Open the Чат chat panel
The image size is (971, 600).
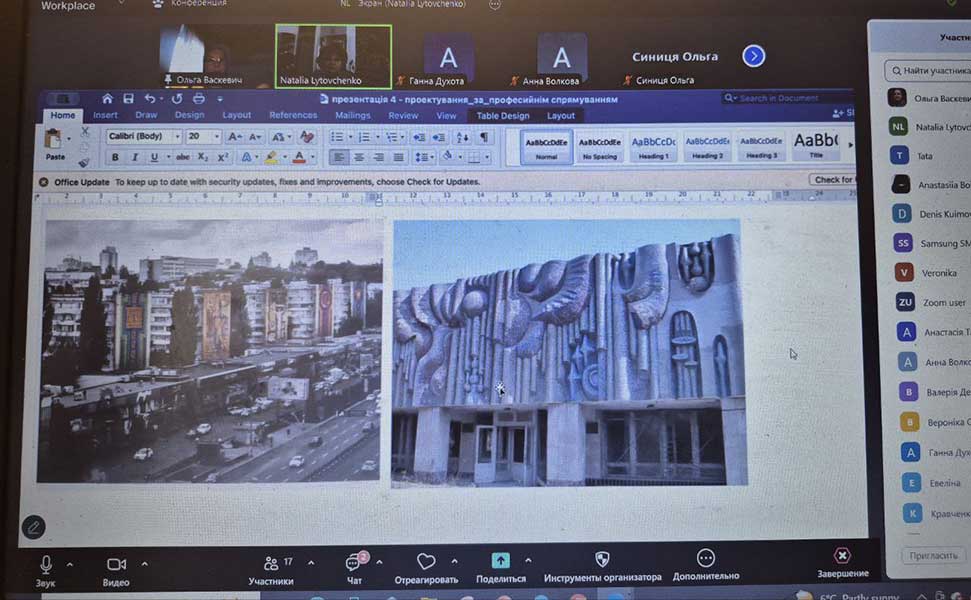click(354, 566)
